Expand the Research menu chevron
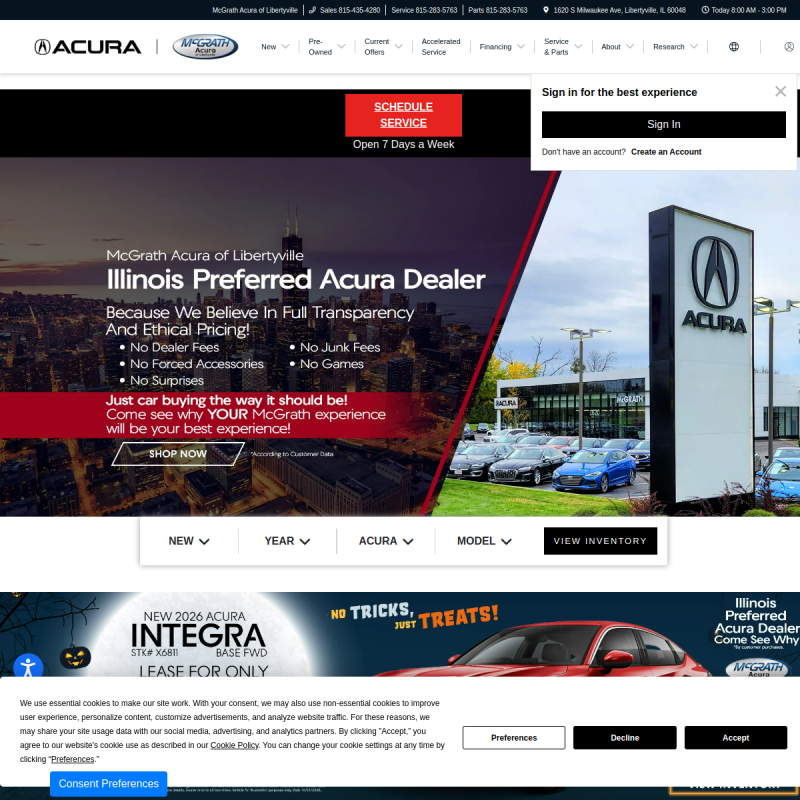This screenshot has height=800, width=800. pyautogui.click(x=693, y=46)
